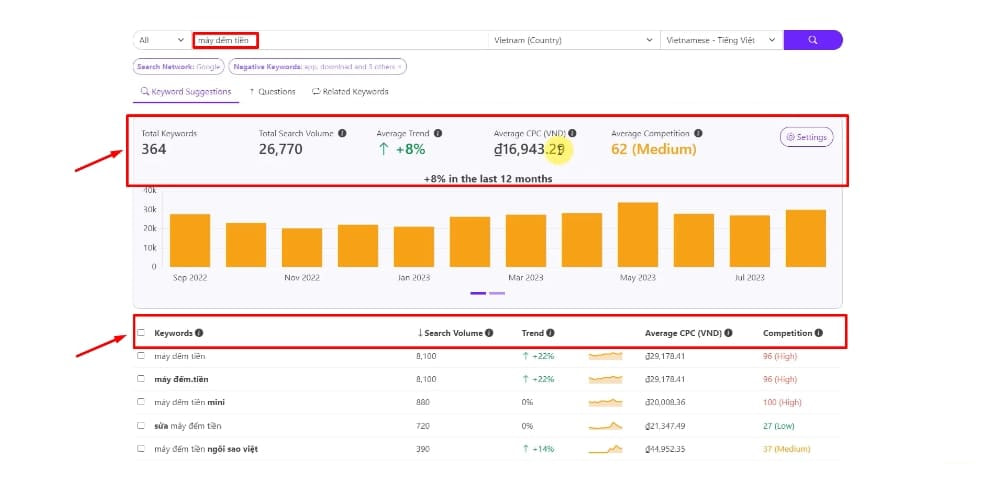Screen dimensions: 1000x500
Task: Click the 37 (Medium) competition value
Action: 786,449
